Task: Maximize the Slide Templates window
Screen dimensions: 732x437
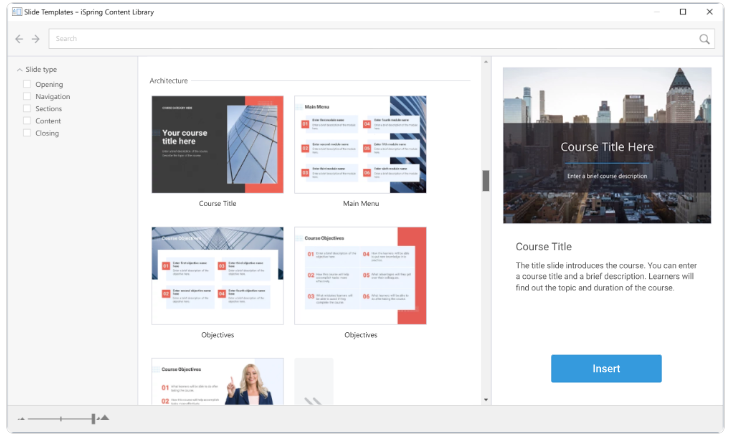Action: click(683, 11)
